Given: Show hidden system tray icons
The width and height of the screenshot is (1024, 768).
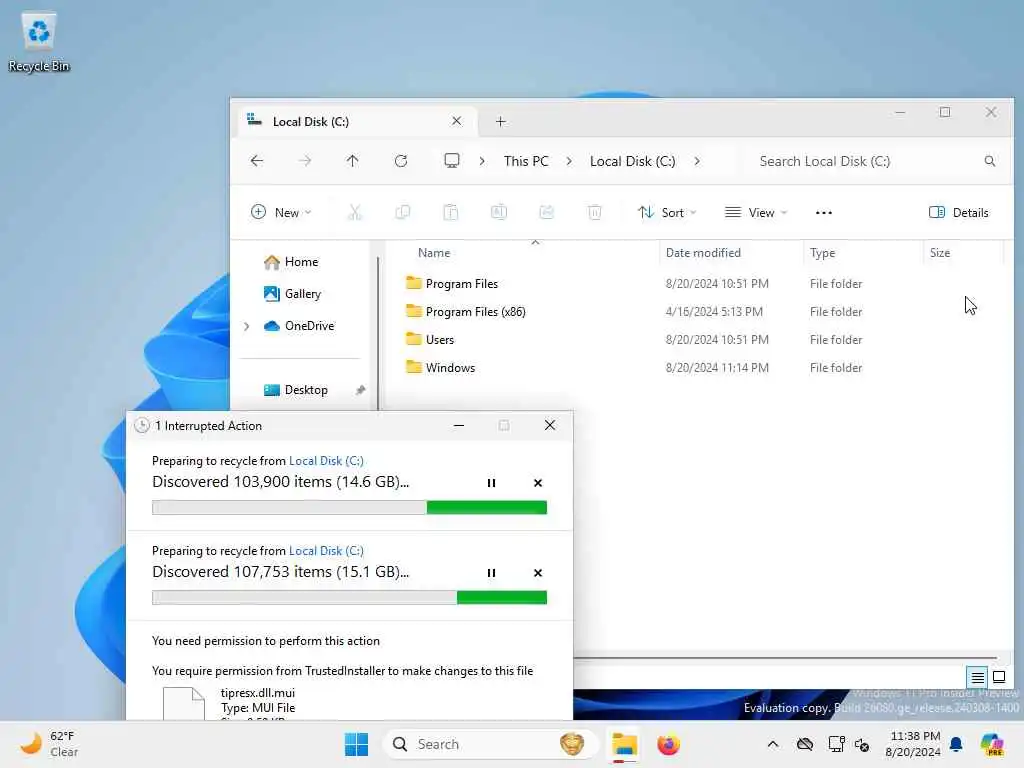Looking at the screenshot, I should coord(773,744).
